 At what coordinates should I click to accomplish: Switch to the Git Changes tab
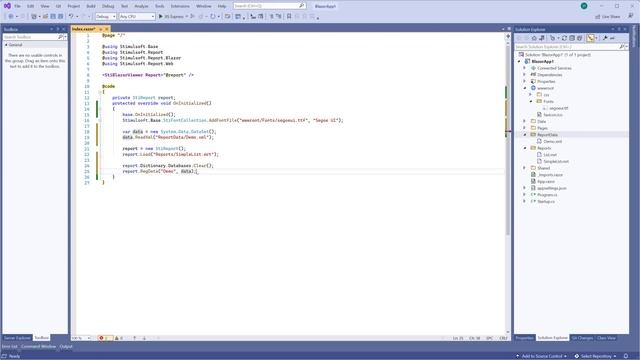582,338
